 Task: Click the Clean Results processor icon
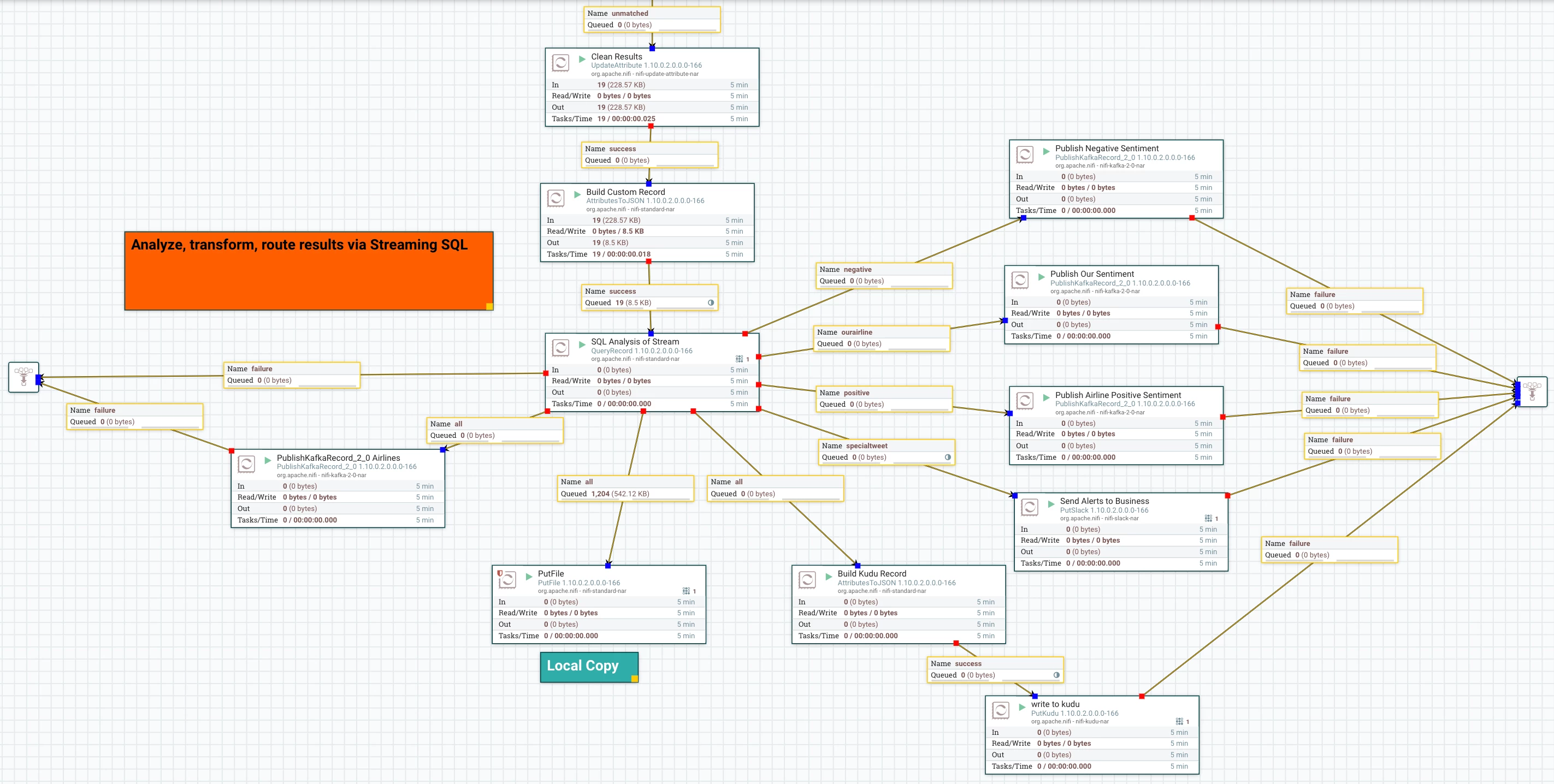(560, 63)
